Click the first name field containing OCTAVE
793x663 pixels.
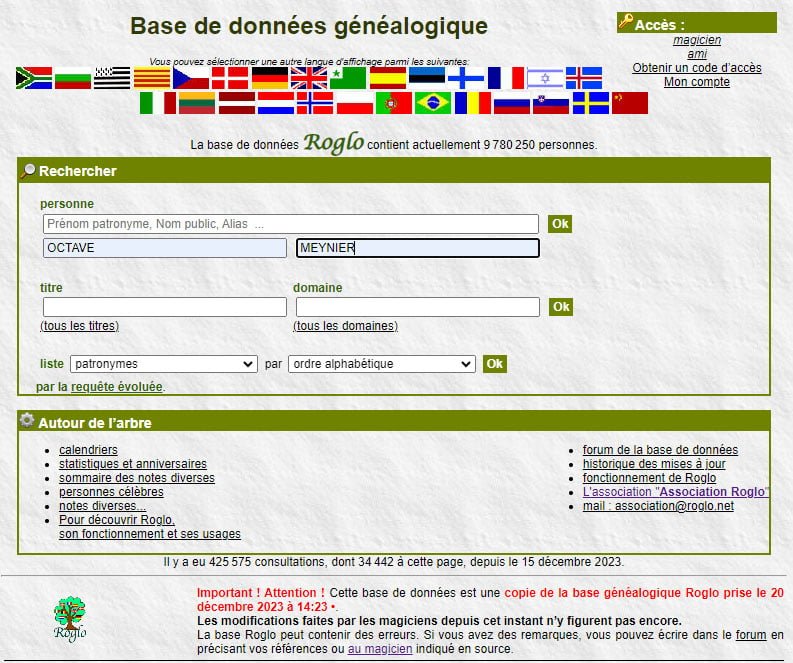click(165, 248)
